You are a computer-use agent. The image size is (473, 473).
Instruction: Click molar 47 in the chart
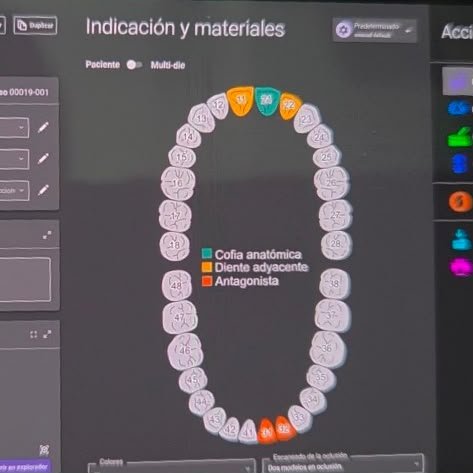(x=180, y=318)
